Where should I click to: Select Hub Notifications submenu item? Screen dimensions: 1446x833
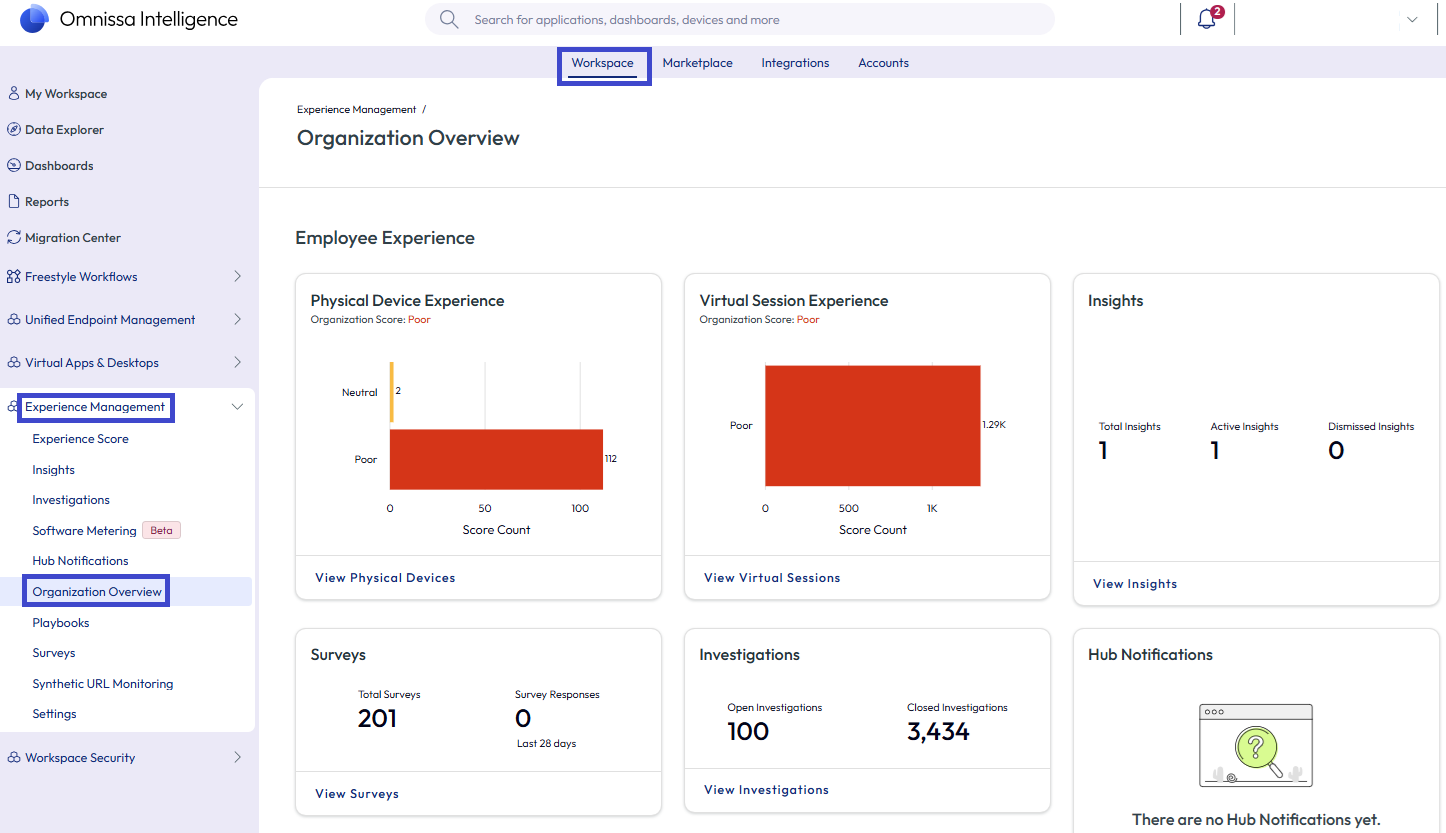tap(80, 561)
